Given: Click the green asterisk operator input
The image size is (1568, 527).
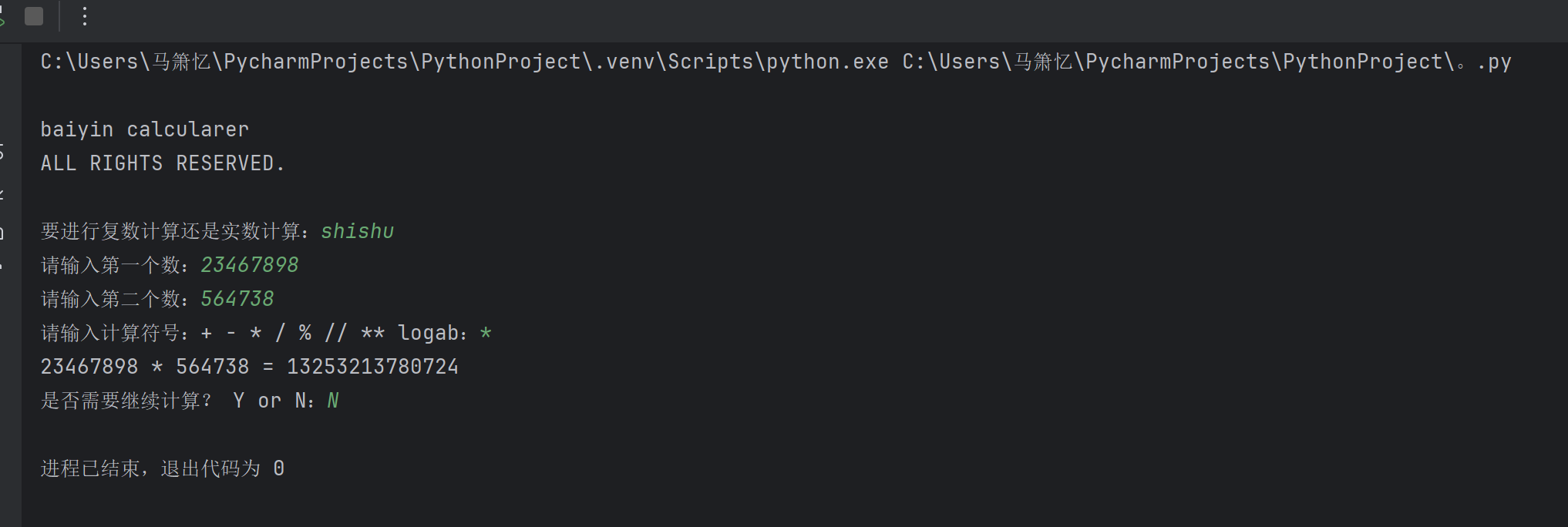Looking at the screenshot, I should (x=486, y=333).
